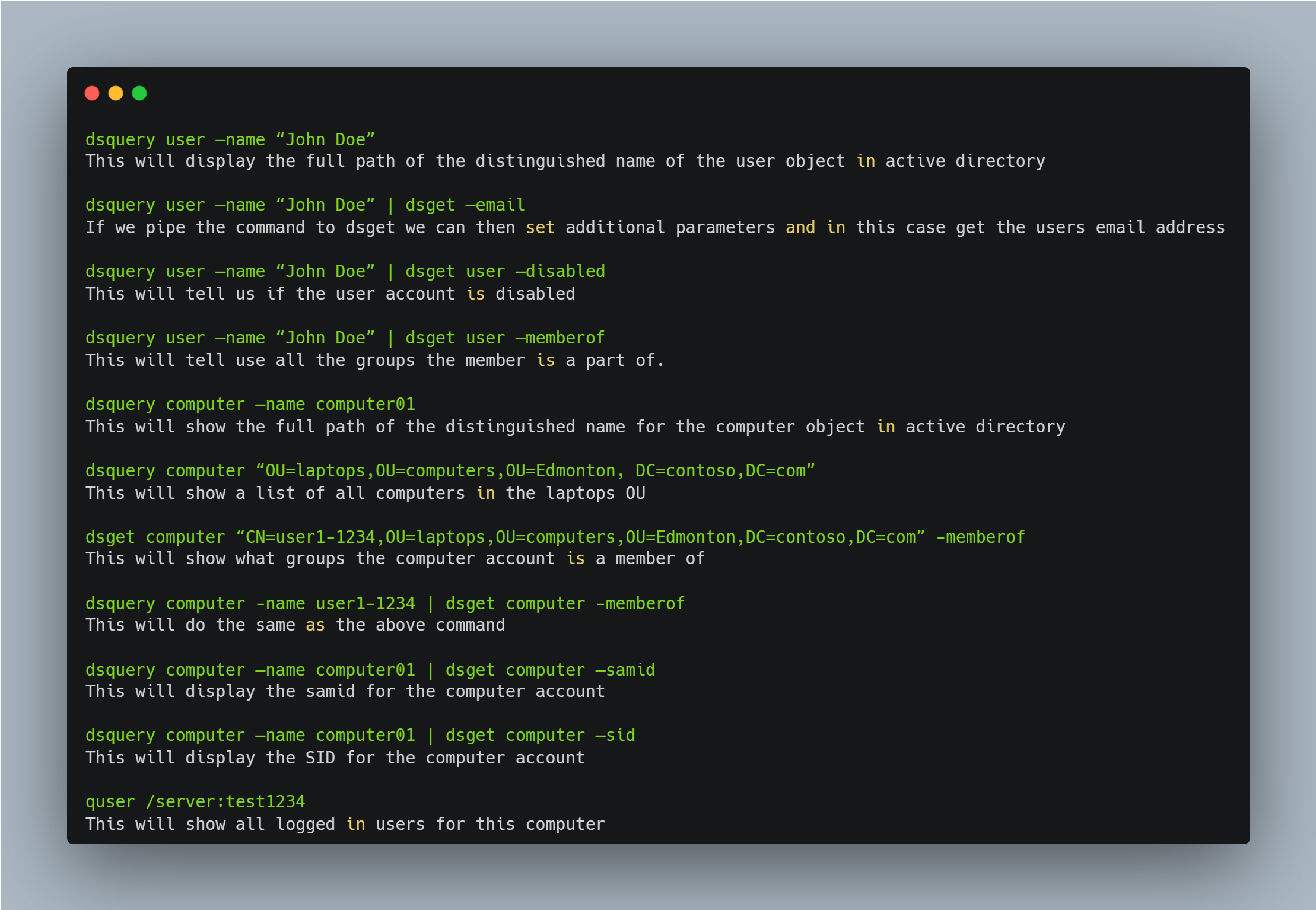Click the dsget computer –sid command line

coord(360,736)
